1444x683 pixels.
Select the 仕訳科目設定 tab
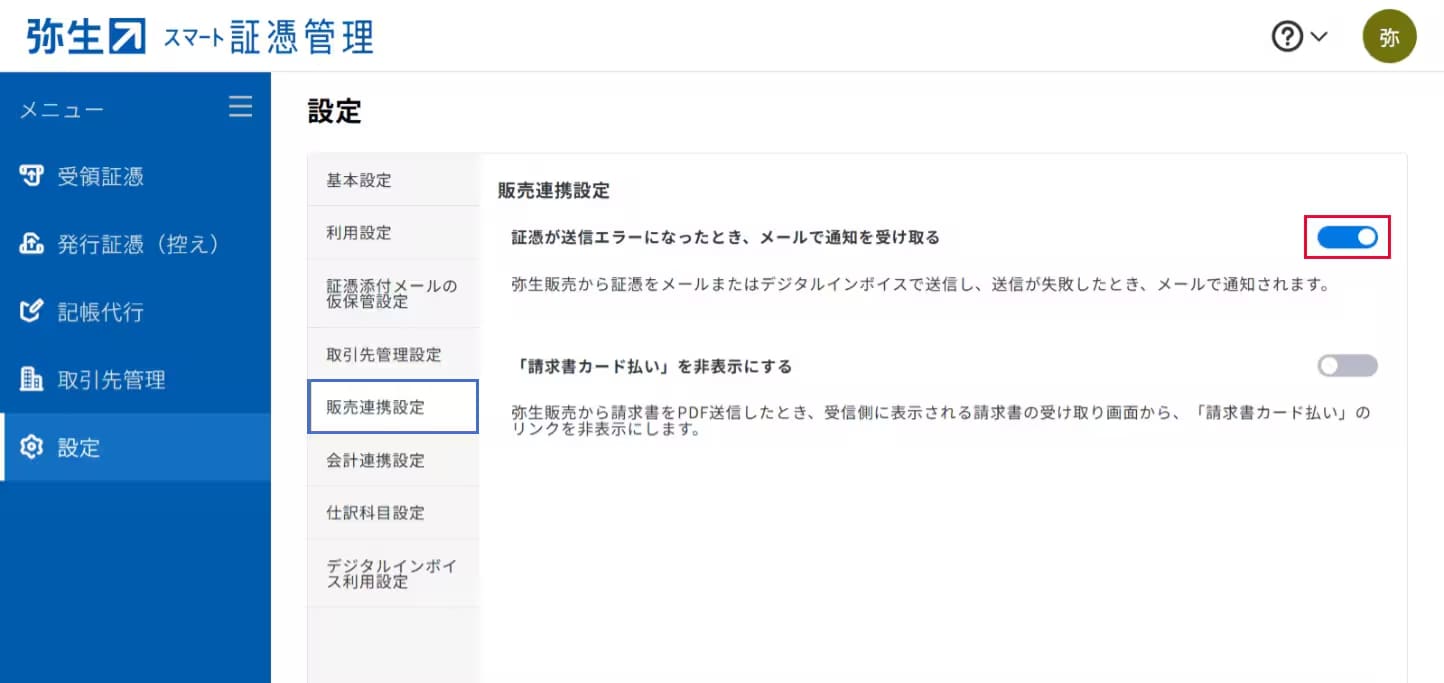pos(375,513)
